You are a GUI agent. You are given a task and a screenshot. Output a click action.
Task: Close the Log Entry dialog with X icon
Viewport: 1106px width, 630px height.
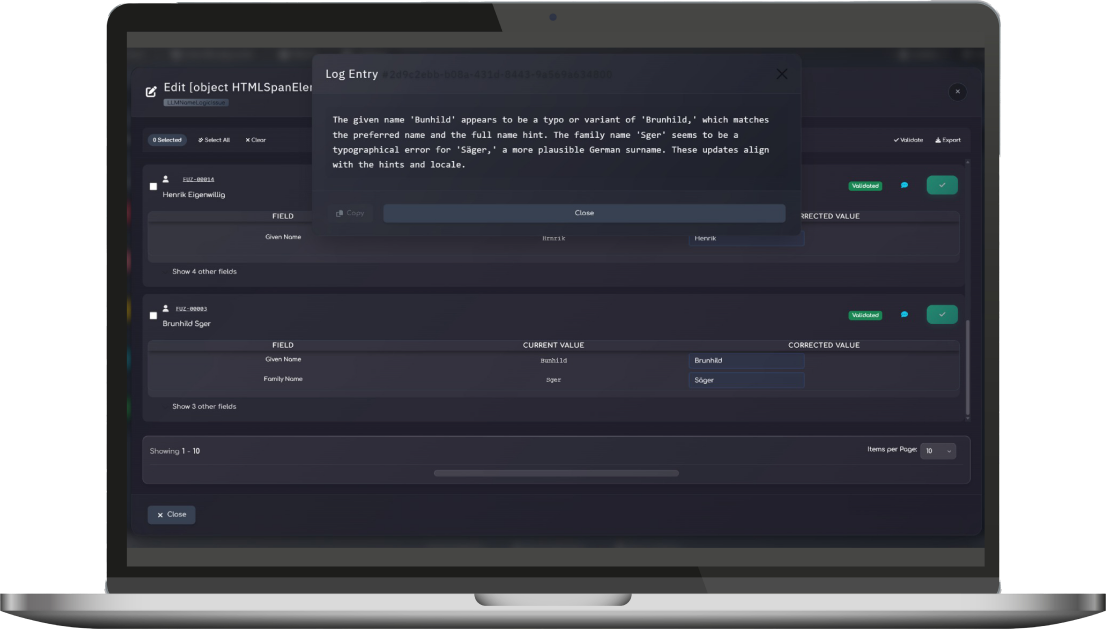point(782,74)
